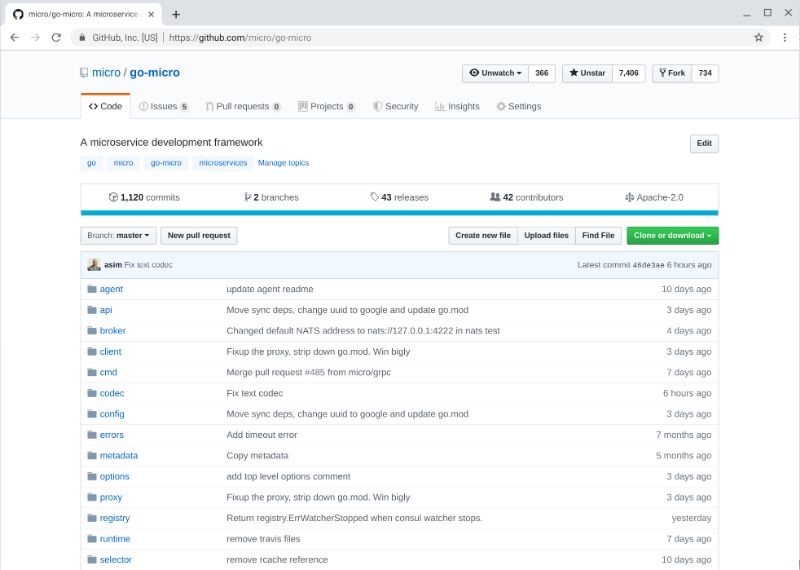The image size is (800, 570).
Task: Reload the GitHub page
Action: [56, 37]
